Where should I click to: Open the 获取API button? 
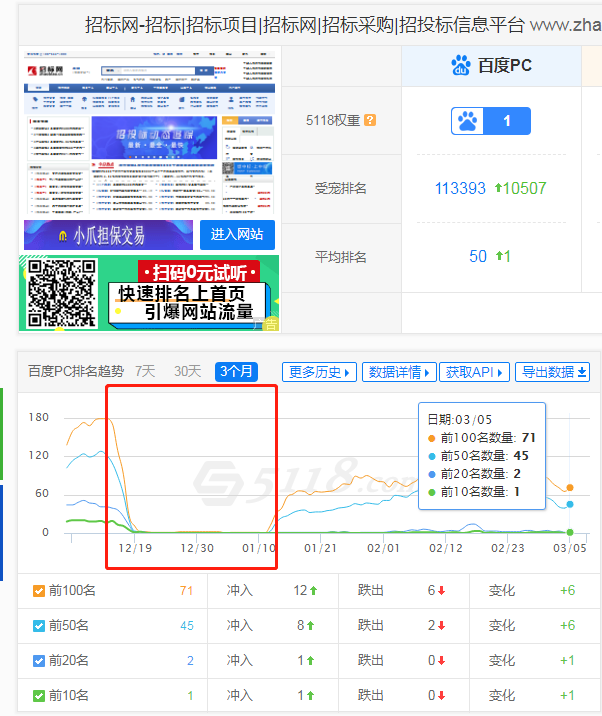pos(474,372)
